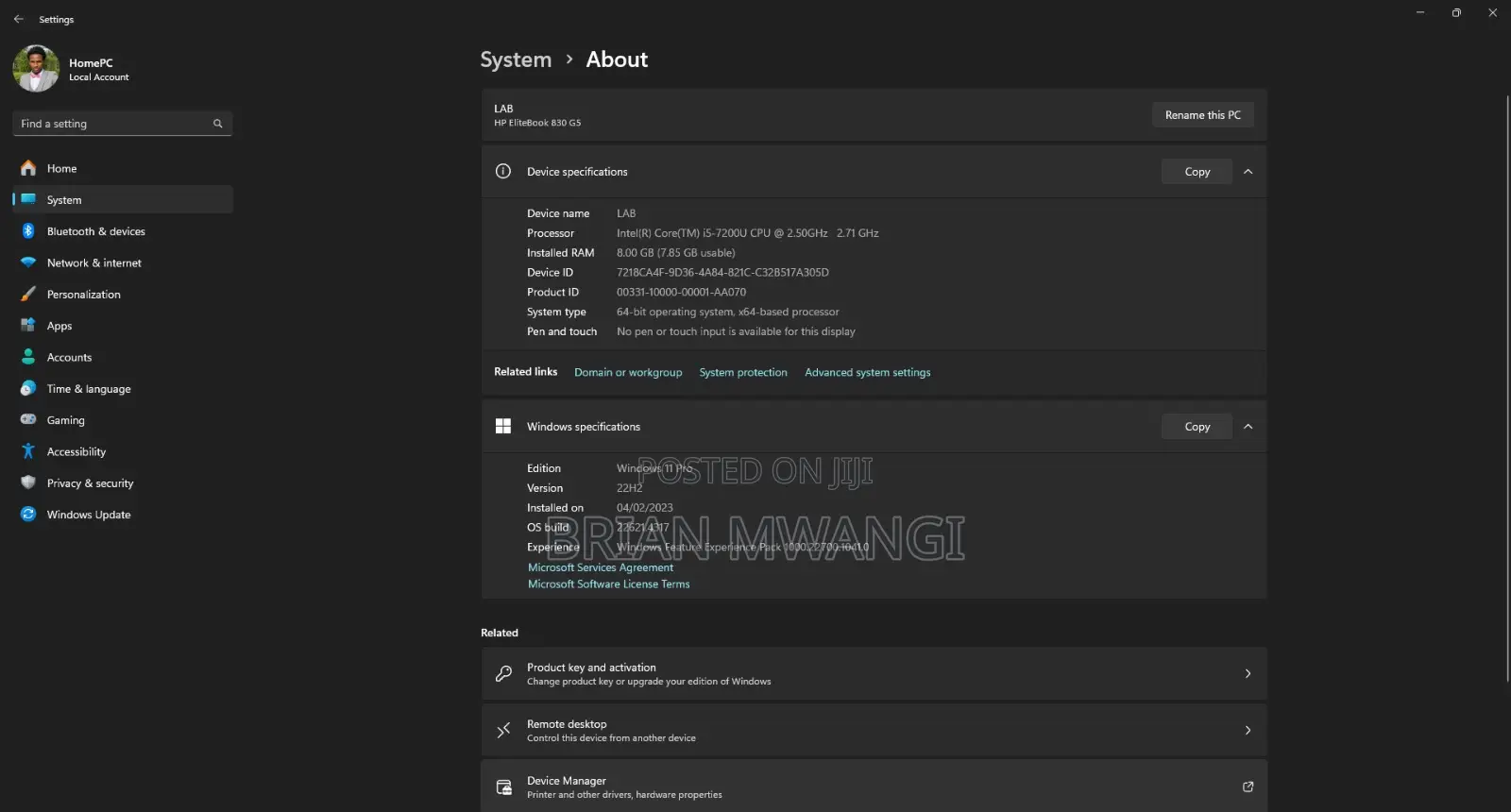Click the Device Manager printer icon

point(503,787)
